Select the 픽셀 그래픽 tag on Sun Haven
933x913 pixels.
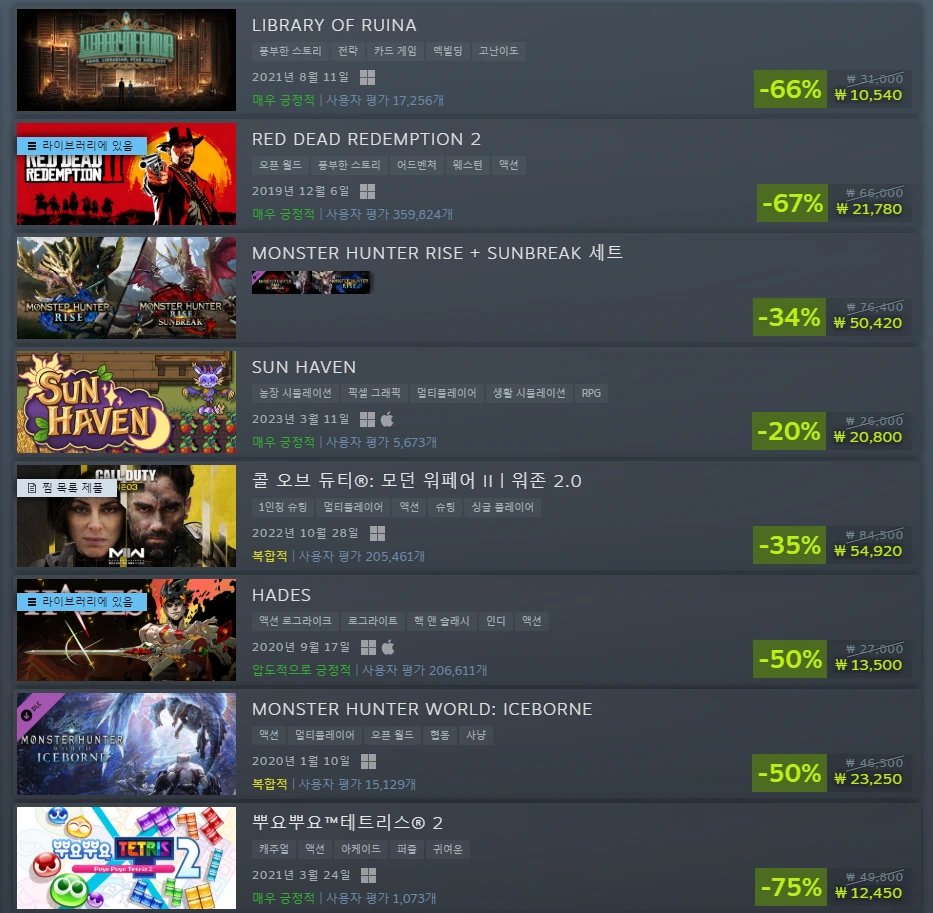coord(374,393)
